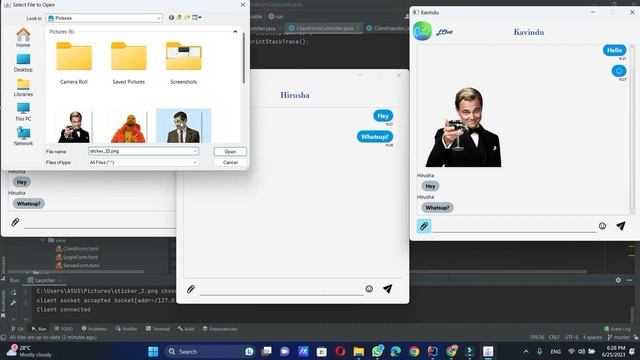
Task: Click the wrench icon in Run panel
Action: pos(13,302)
